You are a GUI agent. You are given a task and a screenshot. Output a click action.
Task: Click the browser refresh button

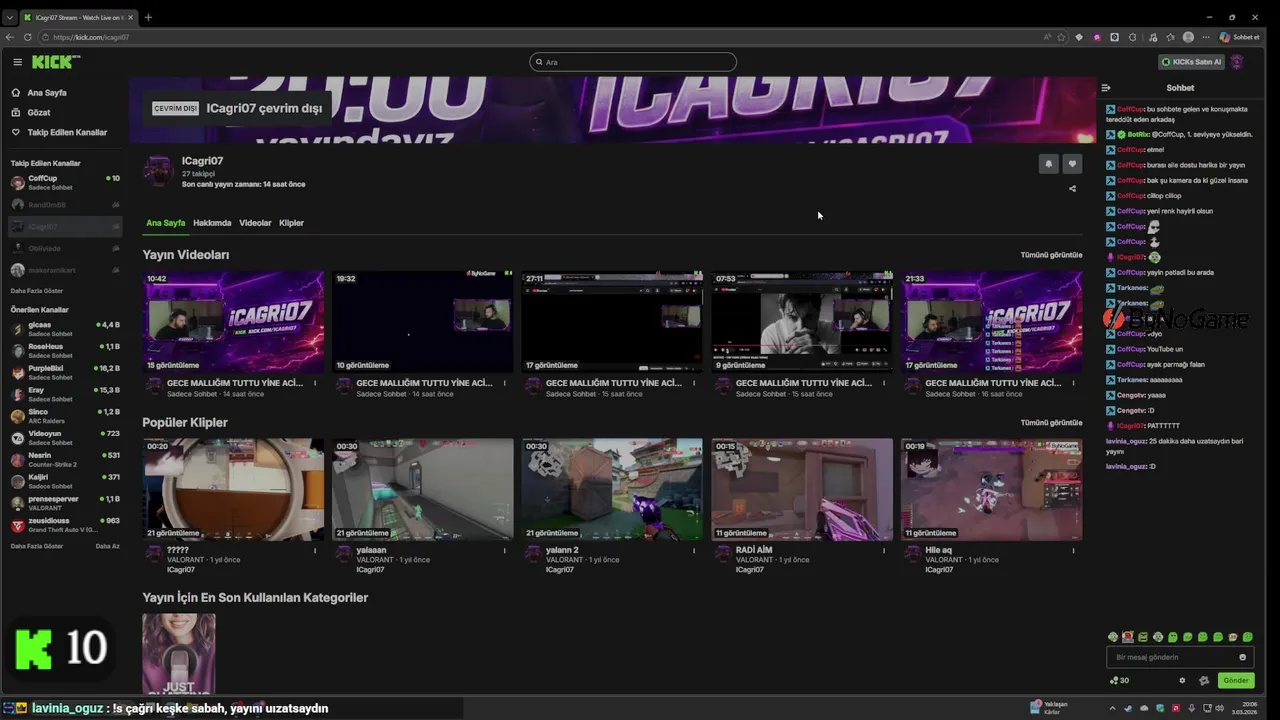coord(27,37)
